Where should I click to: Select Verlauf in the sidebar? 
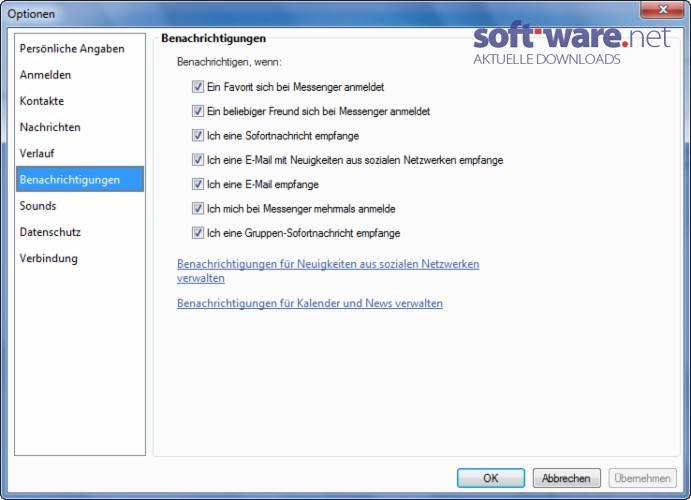click(80, 153)
